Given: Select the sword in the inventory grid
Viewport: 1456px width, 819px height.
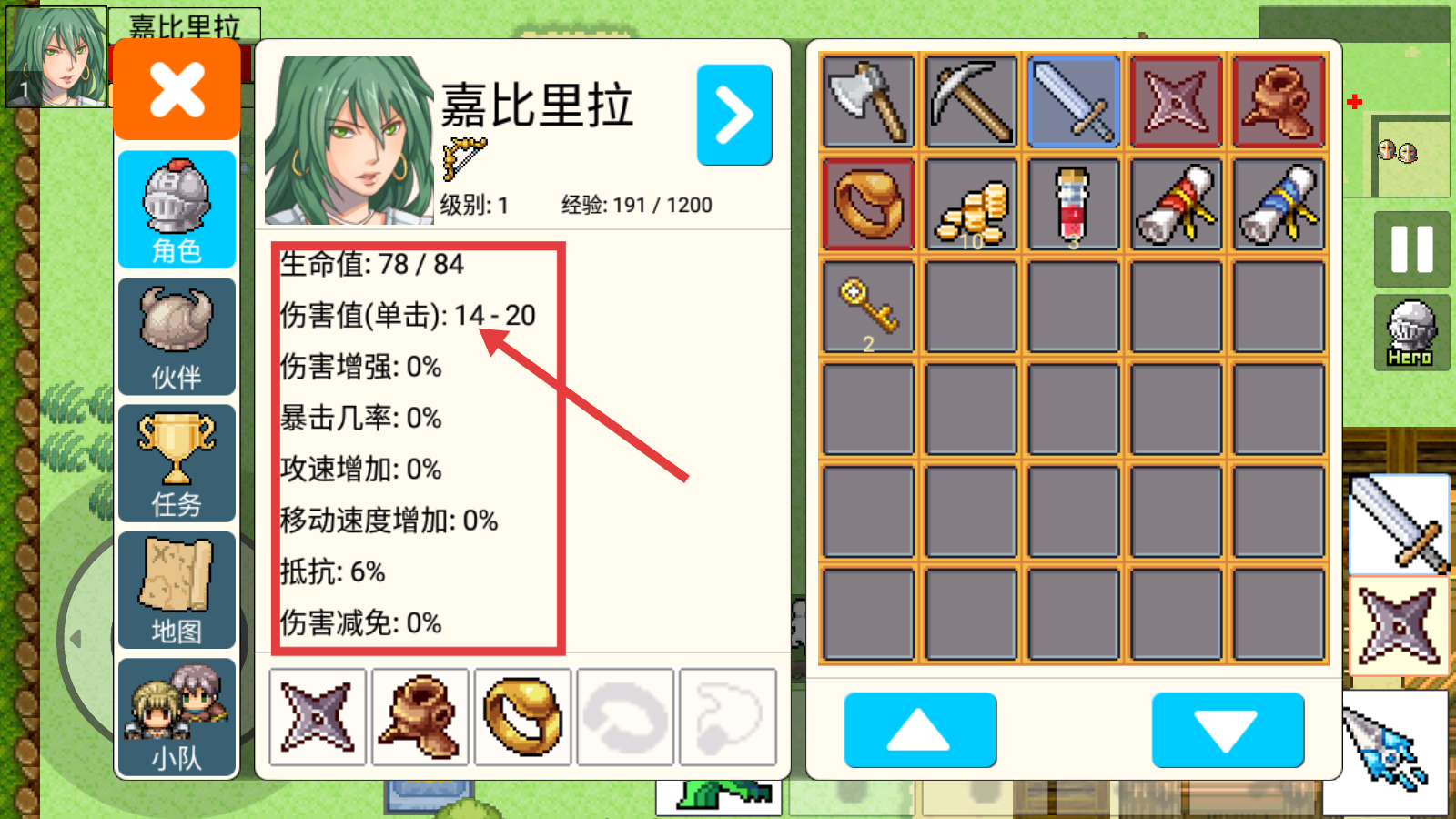Looking at the screenshot, I should point(1074,100).
